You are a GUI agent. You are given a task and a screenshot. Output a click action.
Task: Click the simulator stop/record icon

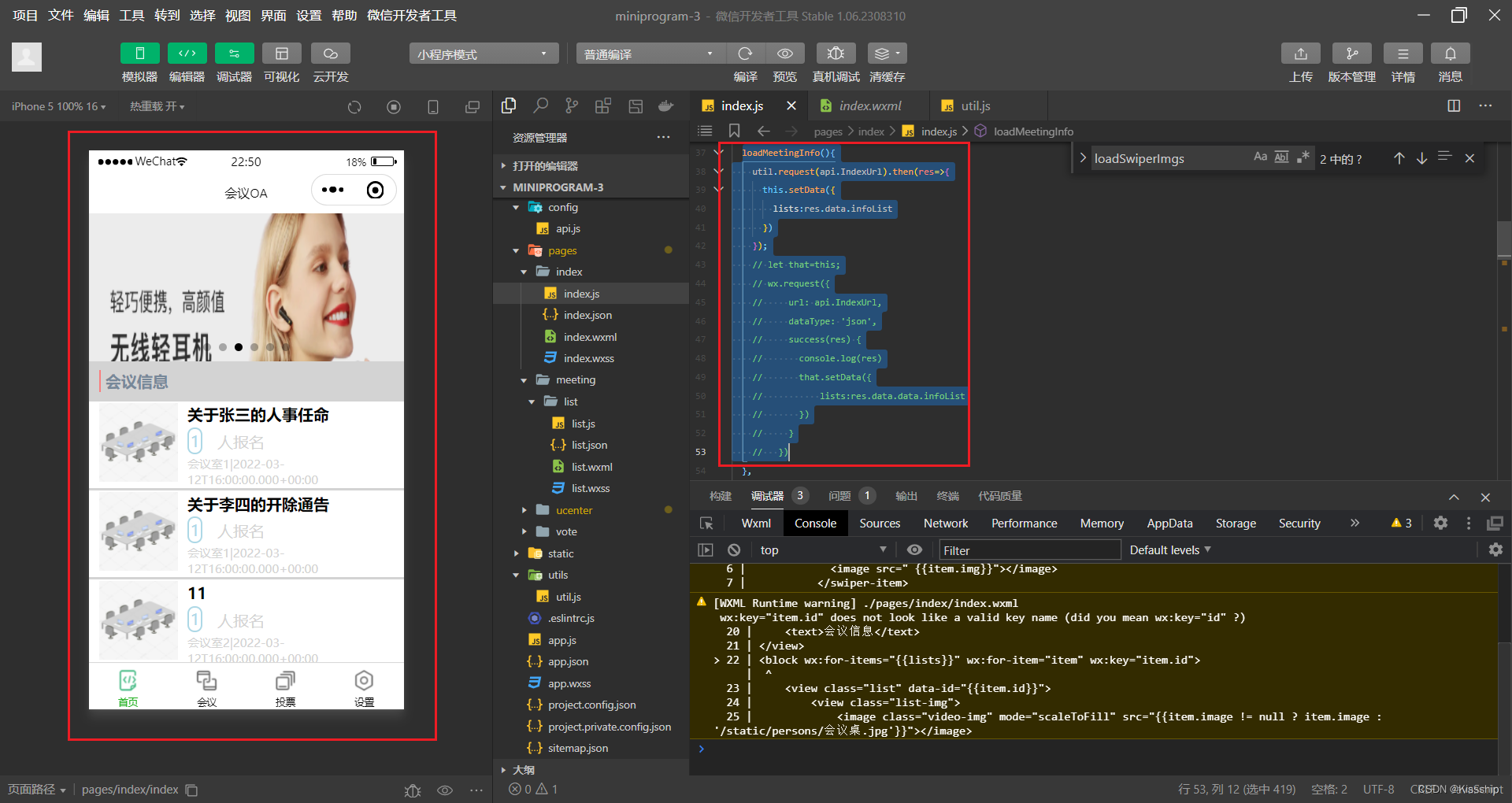[x=394, y=107]
